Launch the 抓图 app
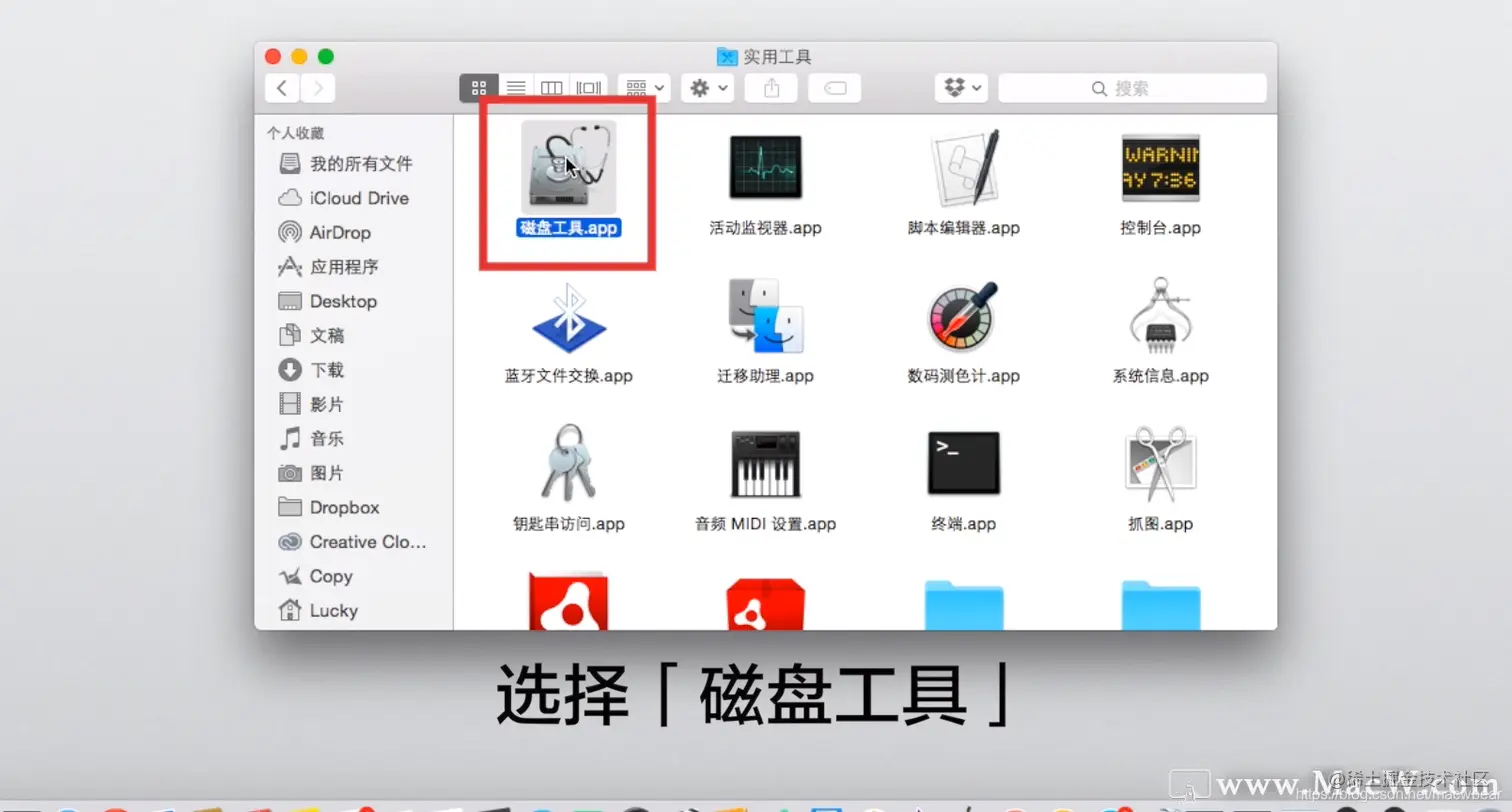 click(1159, 462)
